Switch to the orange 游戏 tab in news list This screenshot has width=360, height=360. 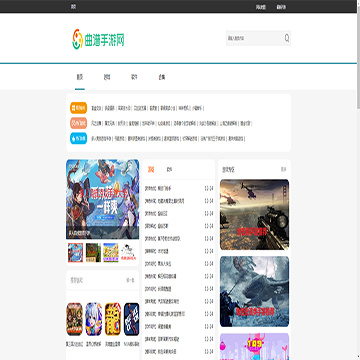151,170
